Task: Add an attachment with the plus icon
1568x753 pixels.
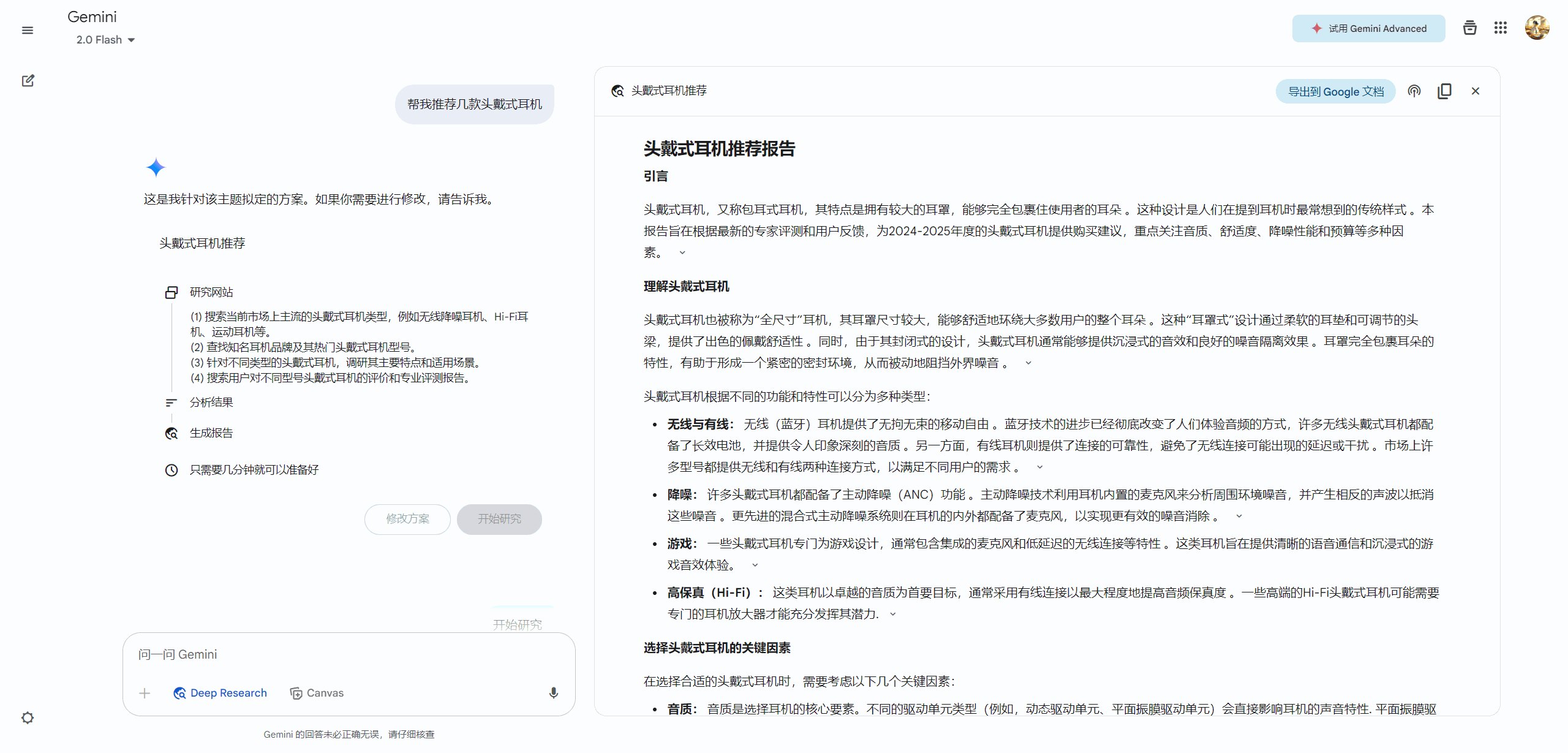Action: click(145, 693)
